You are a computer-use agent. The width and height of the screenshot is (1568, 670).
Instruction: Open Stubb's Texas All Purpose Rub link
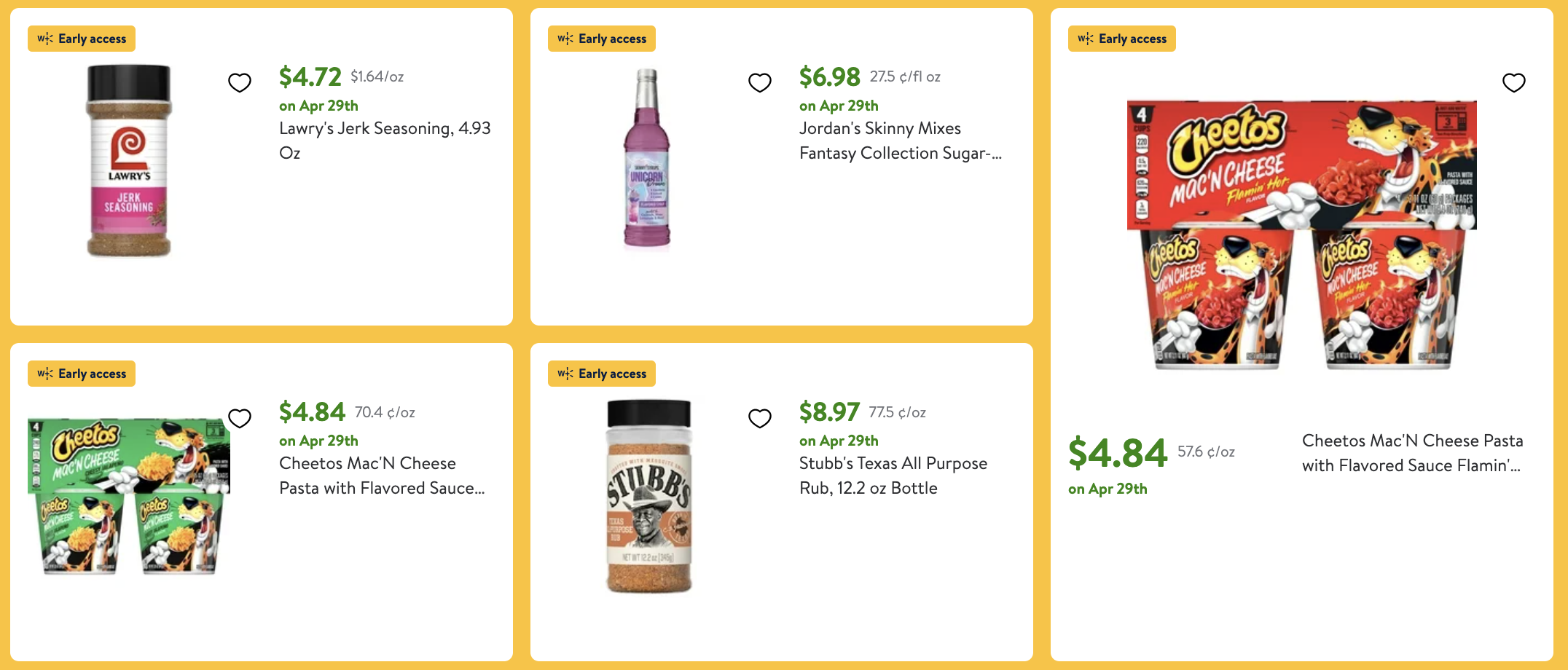pos(893,475)
